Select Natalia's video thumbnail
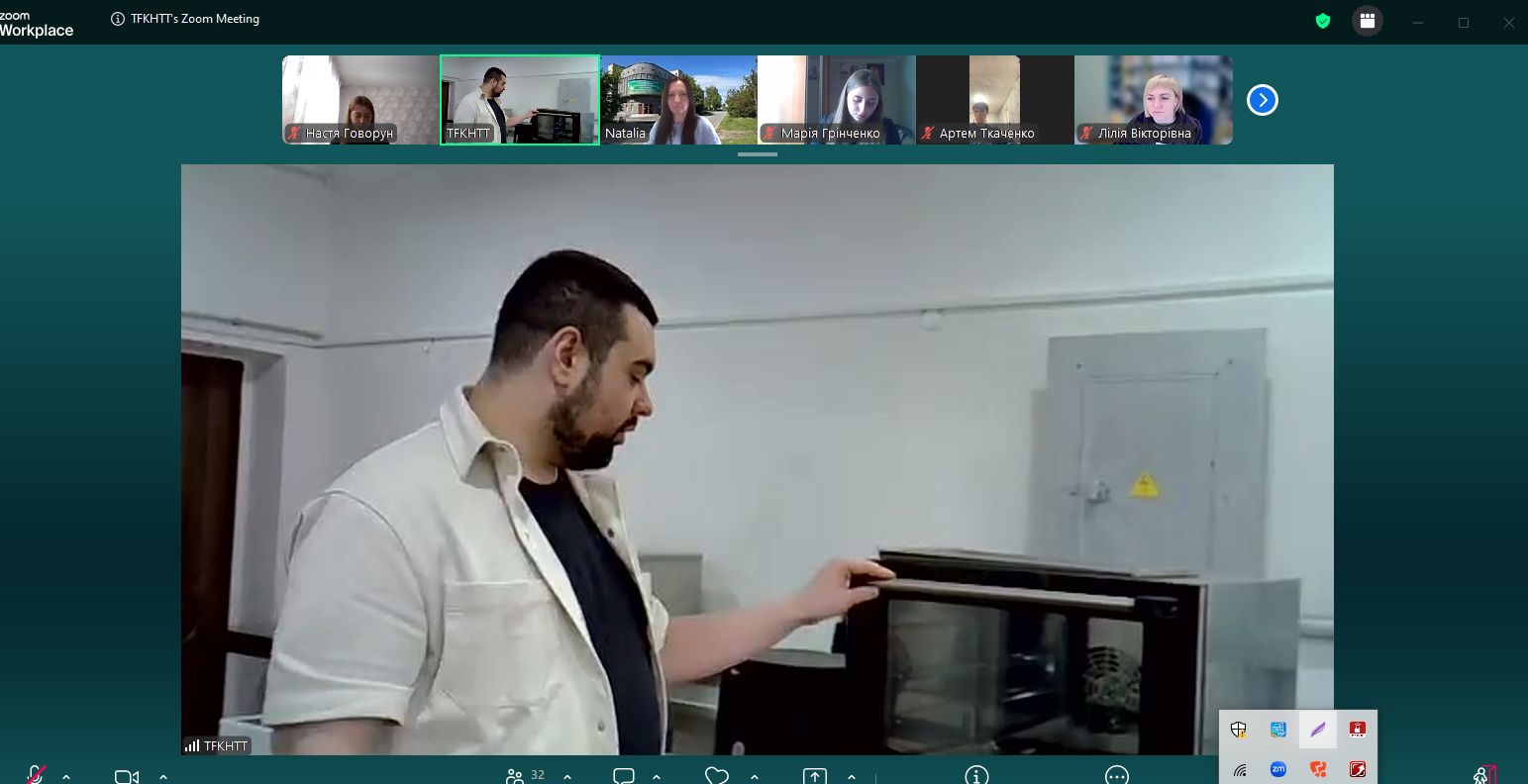 click(678, 100)
